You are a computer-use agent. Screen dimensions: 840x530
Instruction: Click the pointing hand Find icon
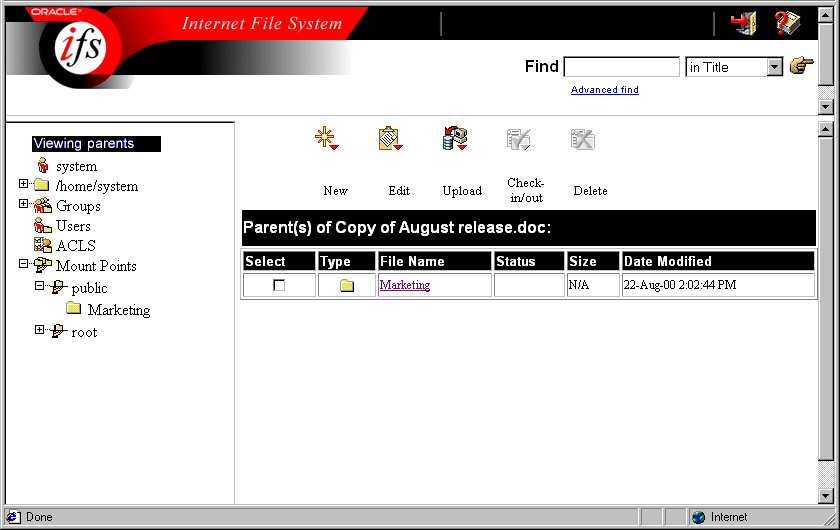click(801, 65)
